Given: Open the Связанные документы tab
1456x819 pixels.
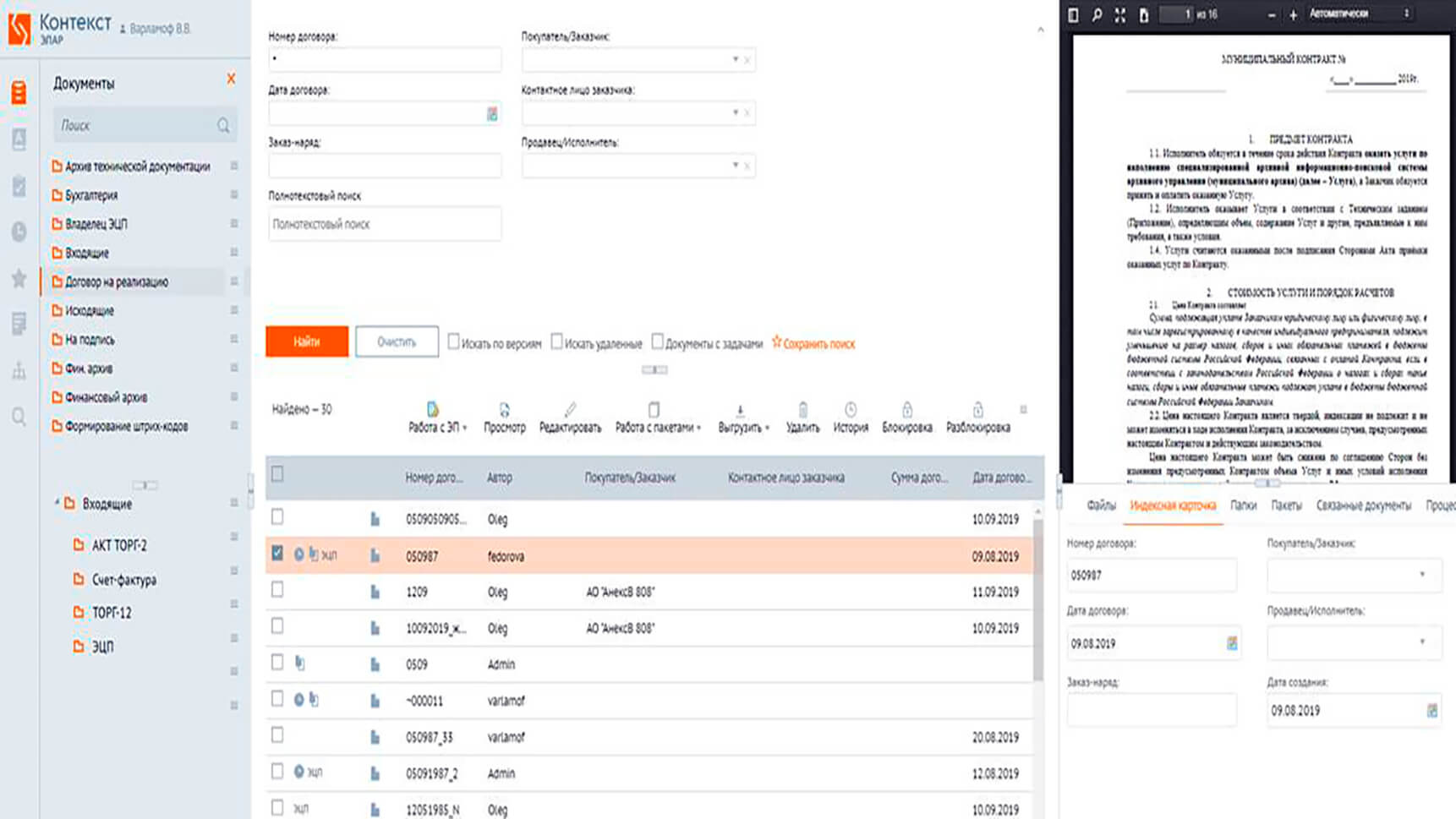Looking at the screenshot, I should point(1363,505).
